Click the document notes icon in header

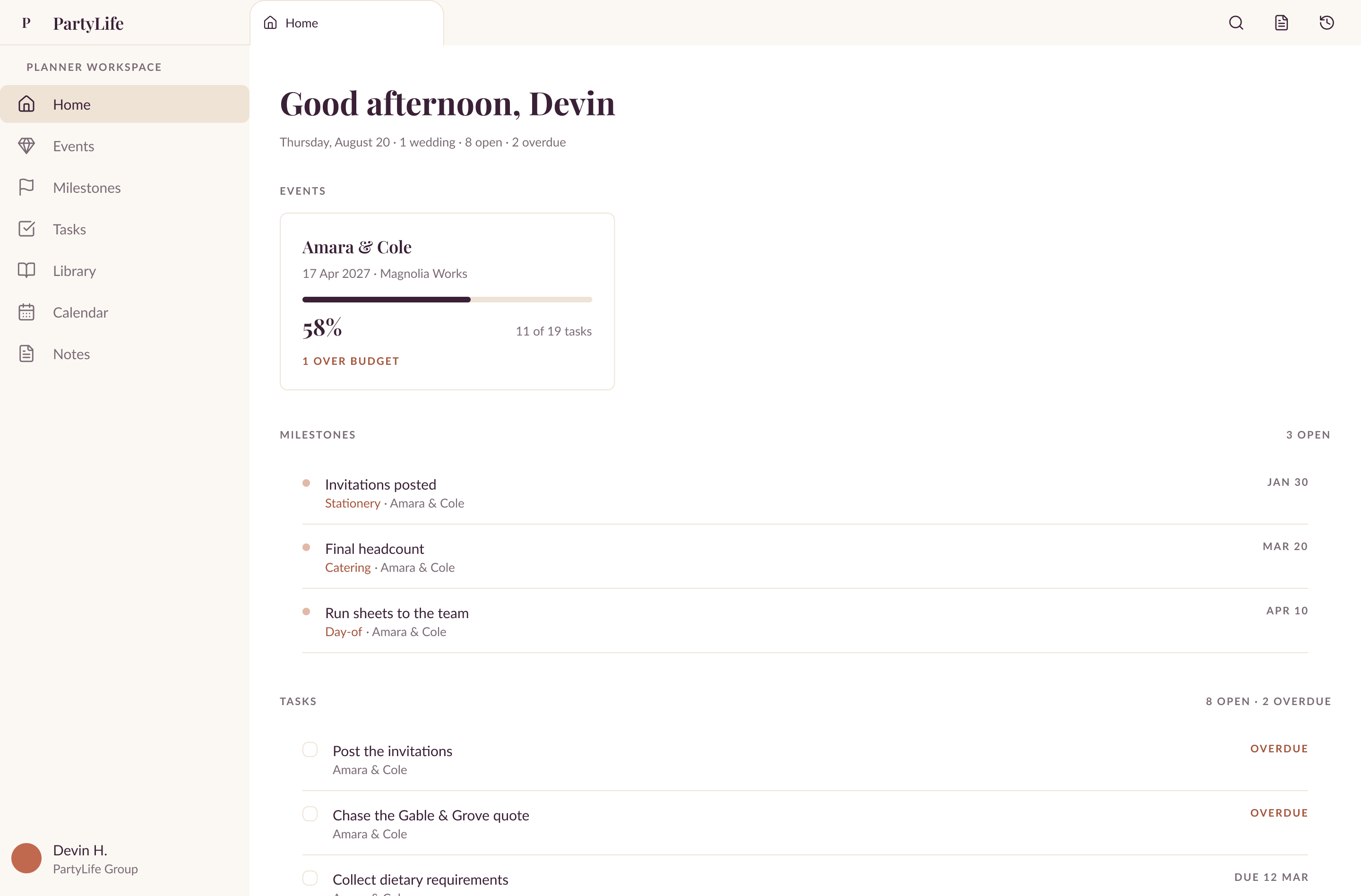(x=1281, y=23)
